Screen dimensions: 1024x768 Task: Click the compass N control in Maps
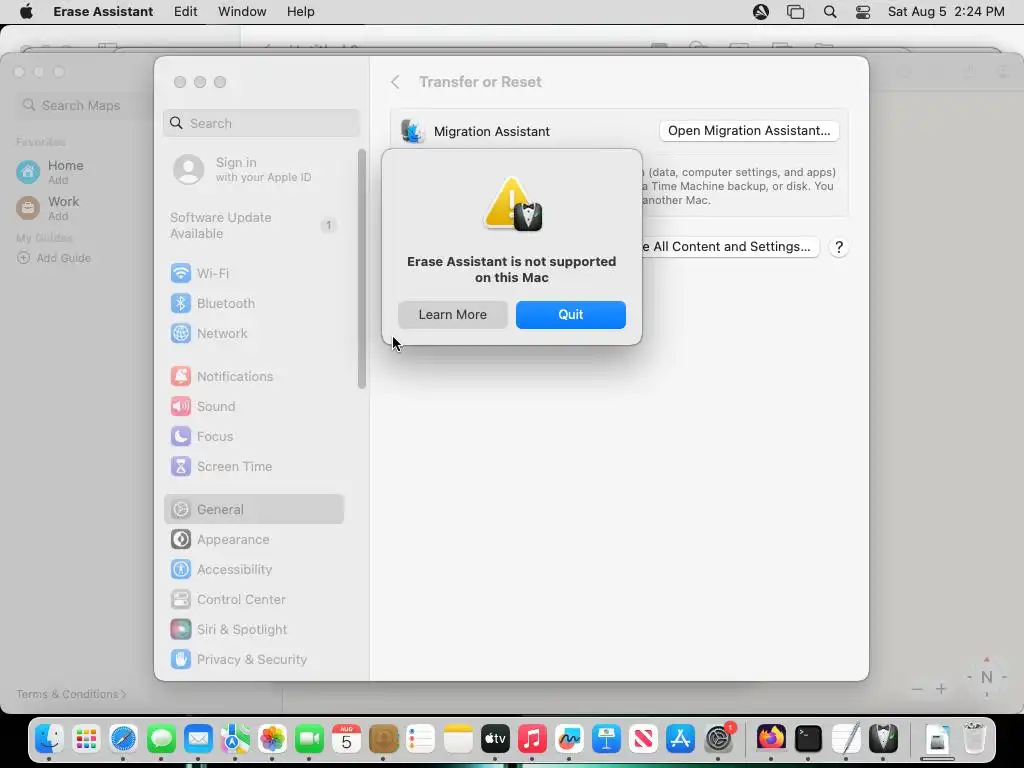coord(987,677)
